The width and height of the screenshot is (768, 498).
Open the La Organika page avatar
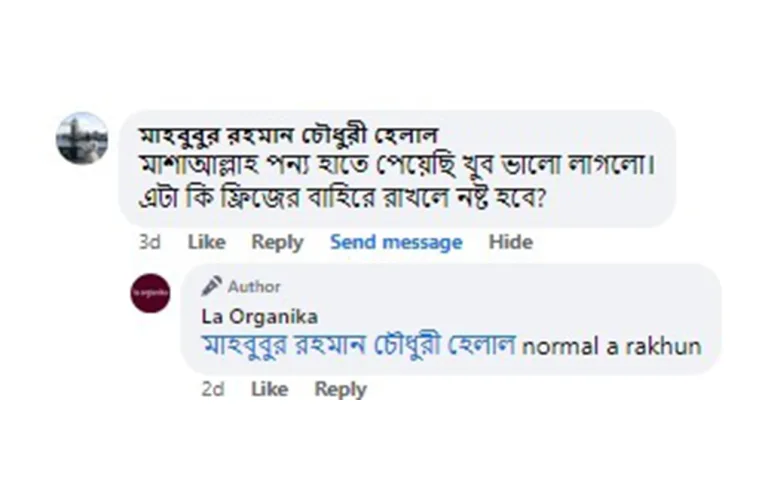point(150,293)
